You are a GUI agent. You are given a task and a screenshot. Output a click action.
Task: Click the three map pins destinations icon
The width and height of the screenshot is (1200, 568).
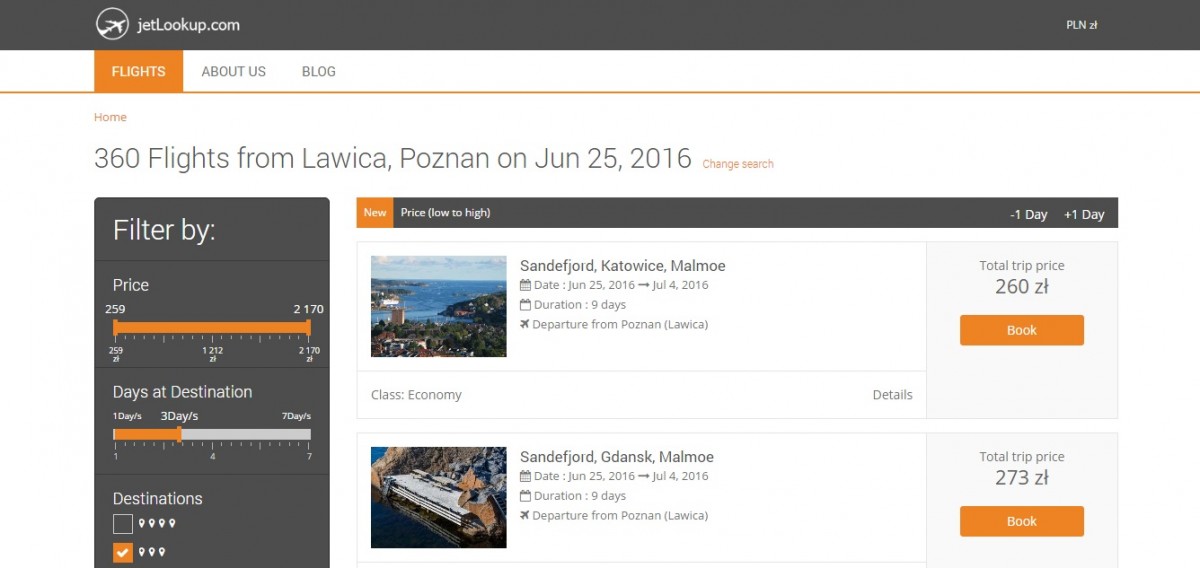tap(152, 552)
